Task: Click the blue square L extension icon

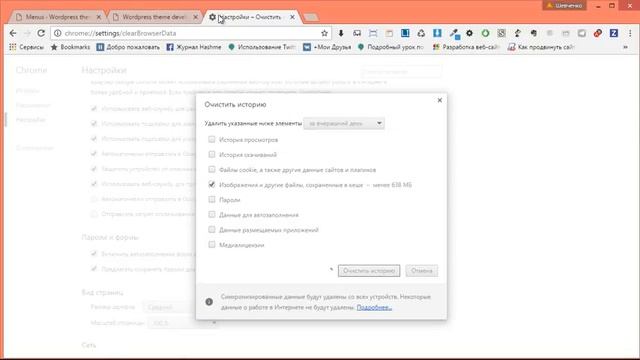Action: coord(405,33)
